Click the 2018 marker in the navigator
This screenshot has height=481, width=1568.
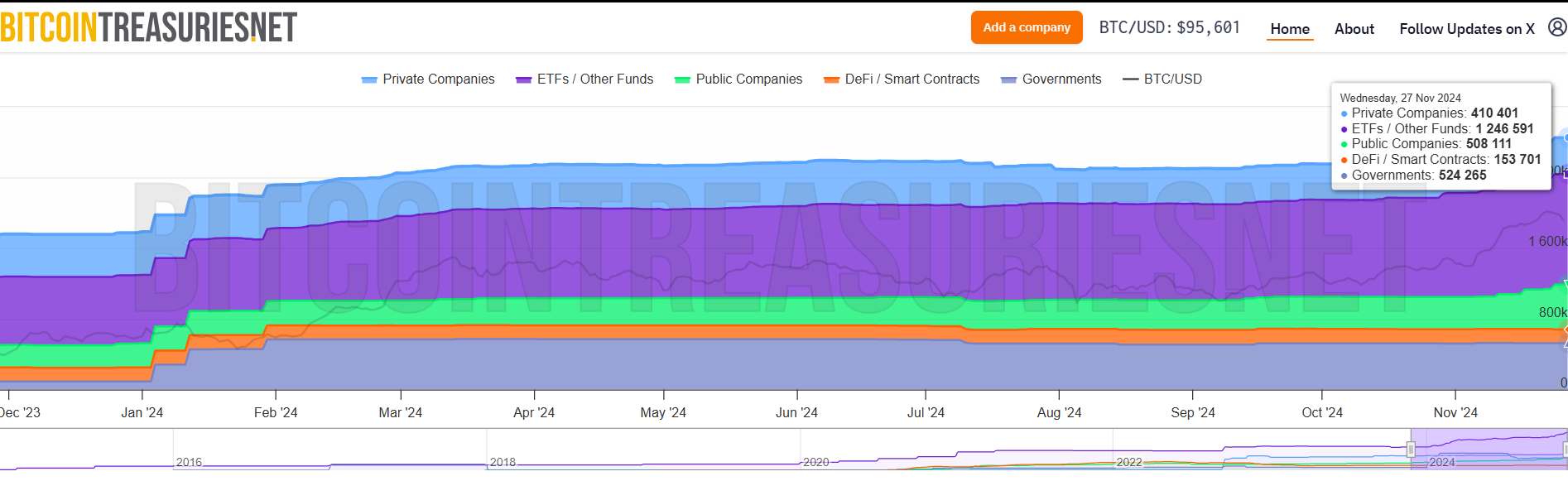coord(503,462)
